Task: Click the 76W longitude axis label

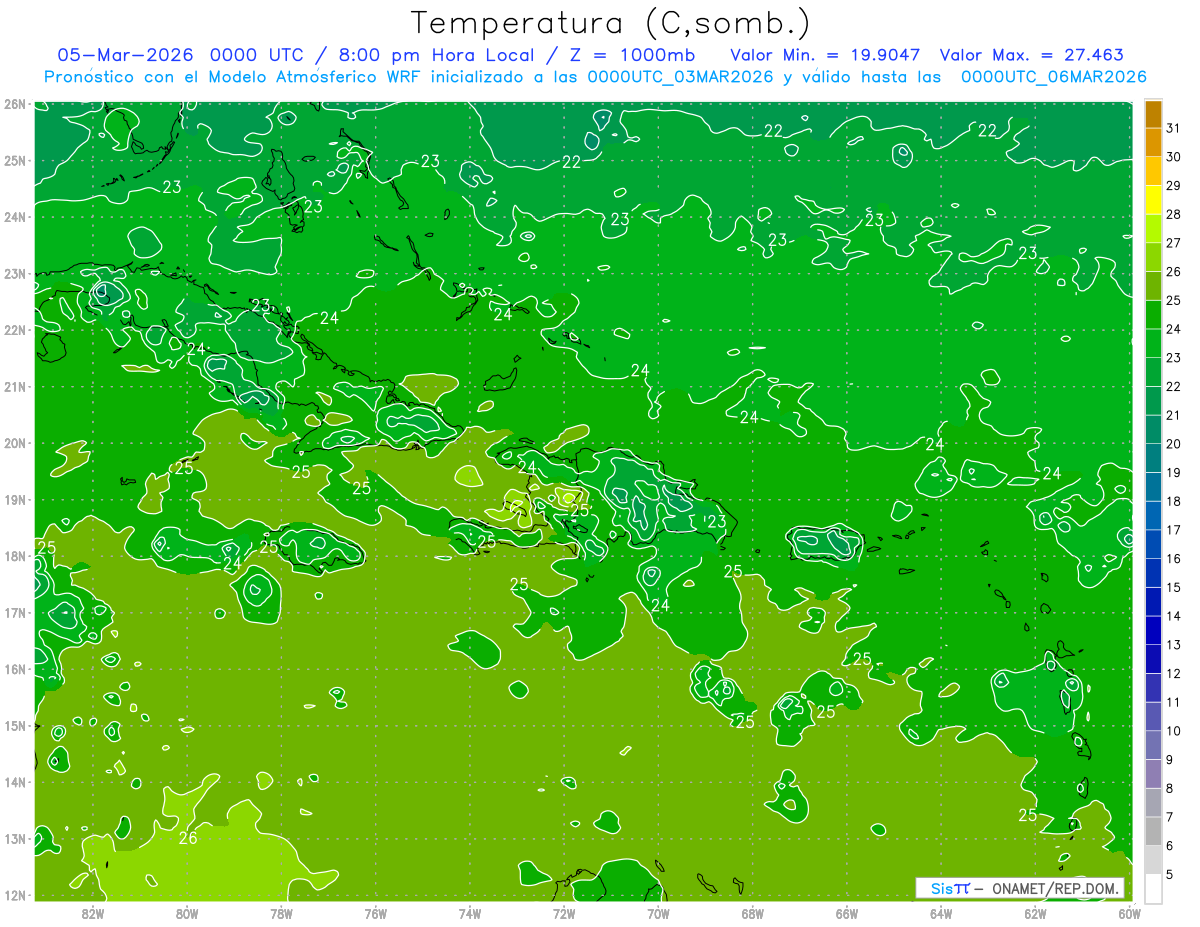Action: [x=375, y=913]
